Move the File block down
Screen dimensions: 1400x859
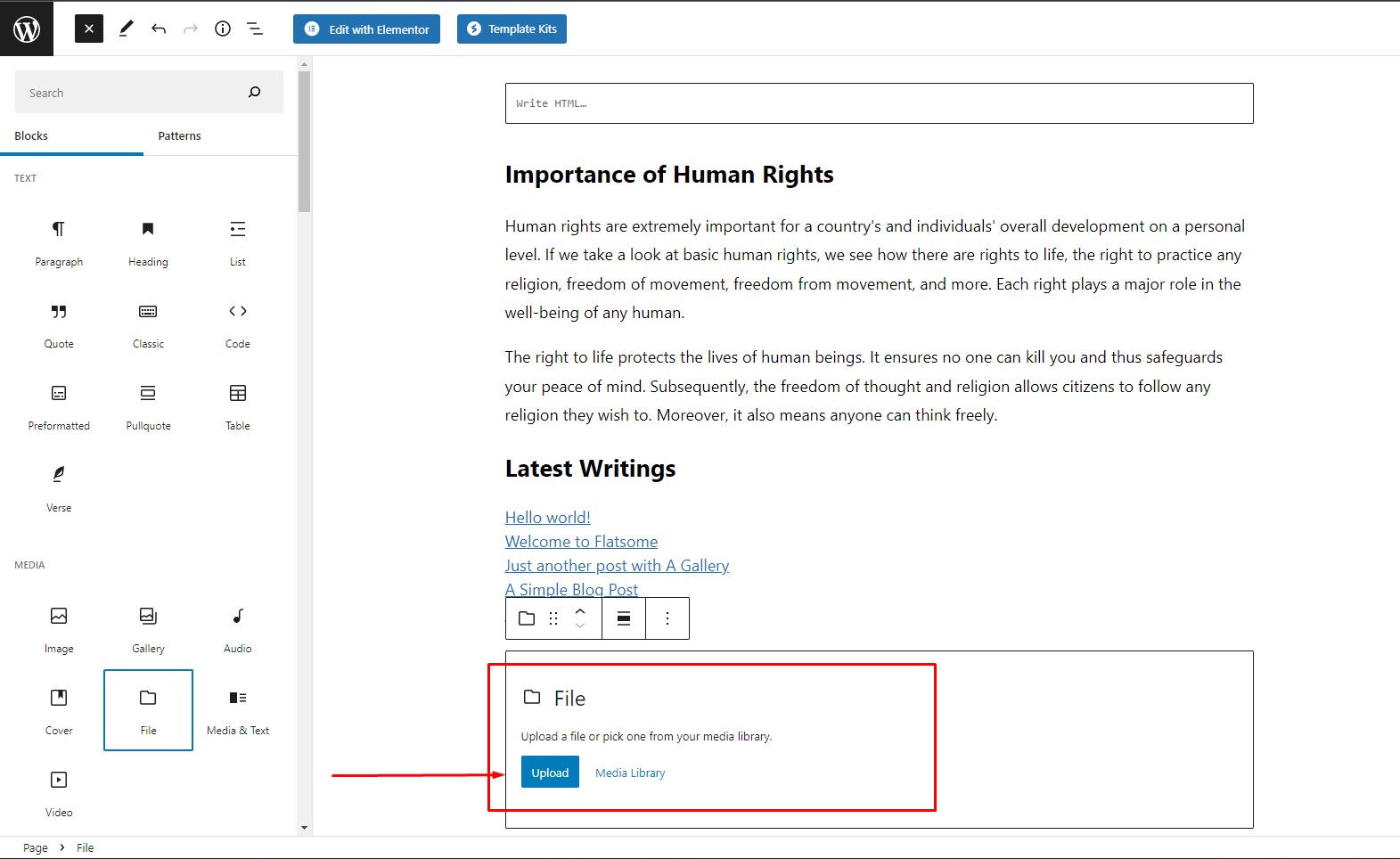click(x=580, y=626)
